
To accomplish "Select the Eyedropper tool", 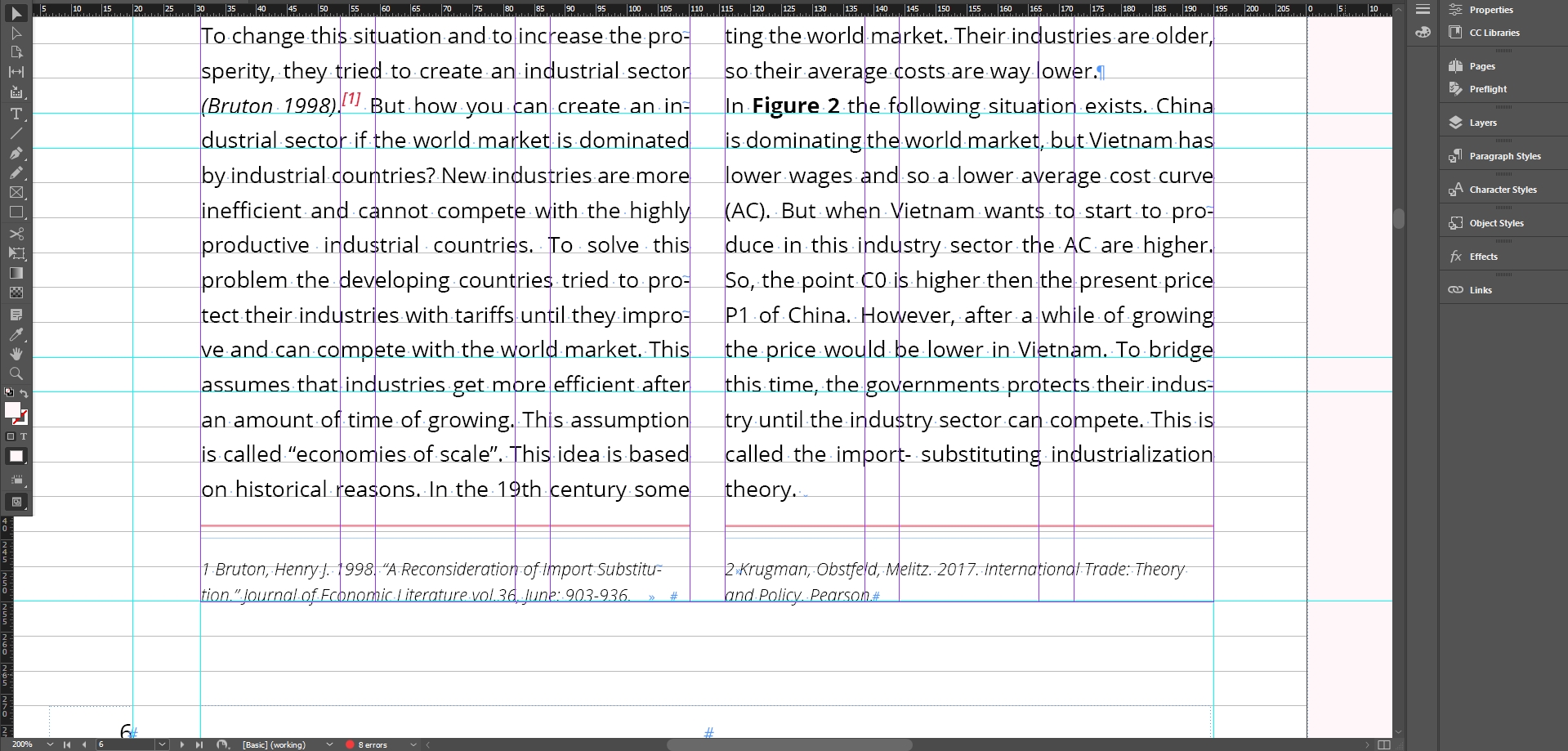I will (x=16, y=334).
